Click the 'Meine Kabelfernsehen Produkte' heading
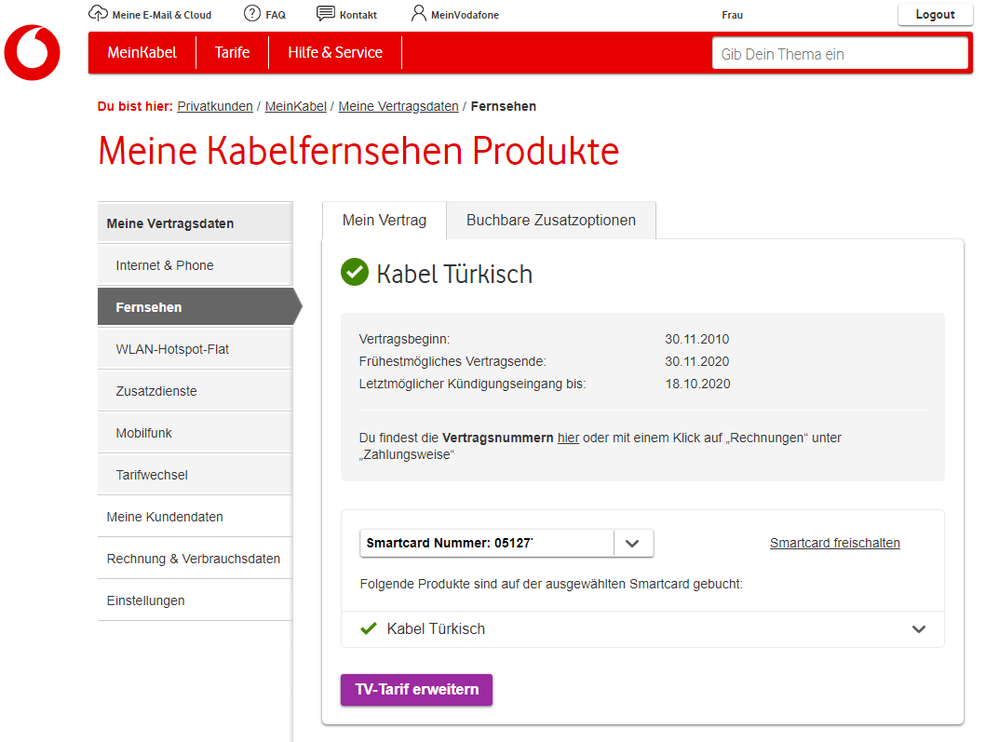This screenshot has width=999, height=742. tap(358, 151)
